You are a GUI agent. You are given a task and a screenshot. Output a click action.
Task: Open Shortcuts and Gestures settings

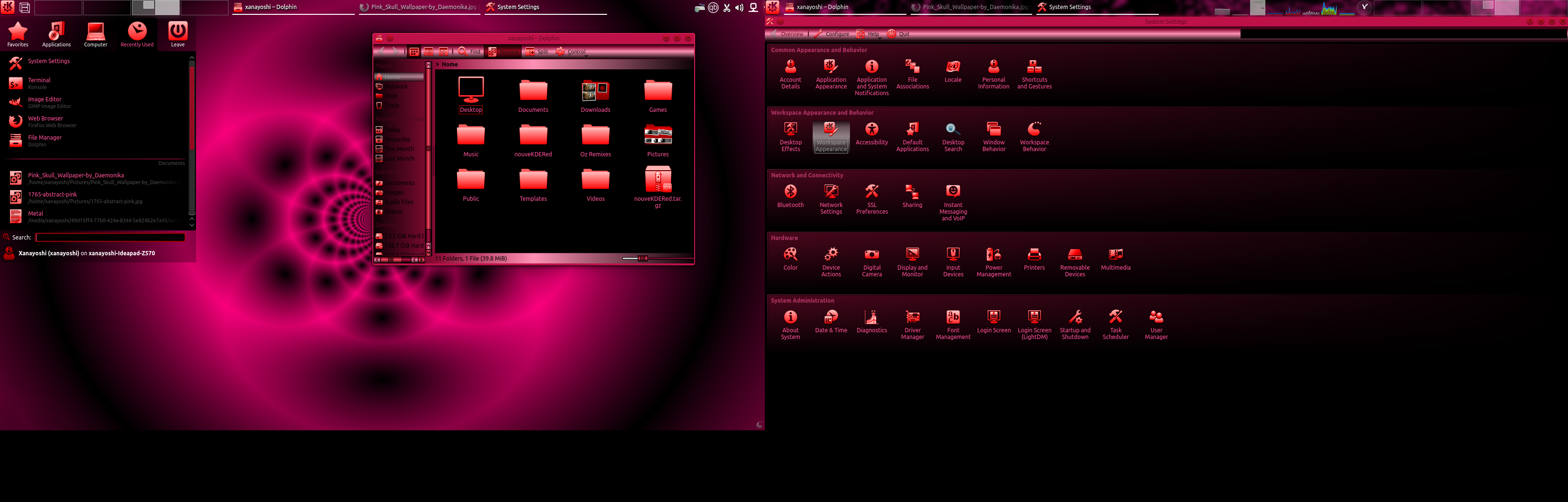pos(1034,74)
